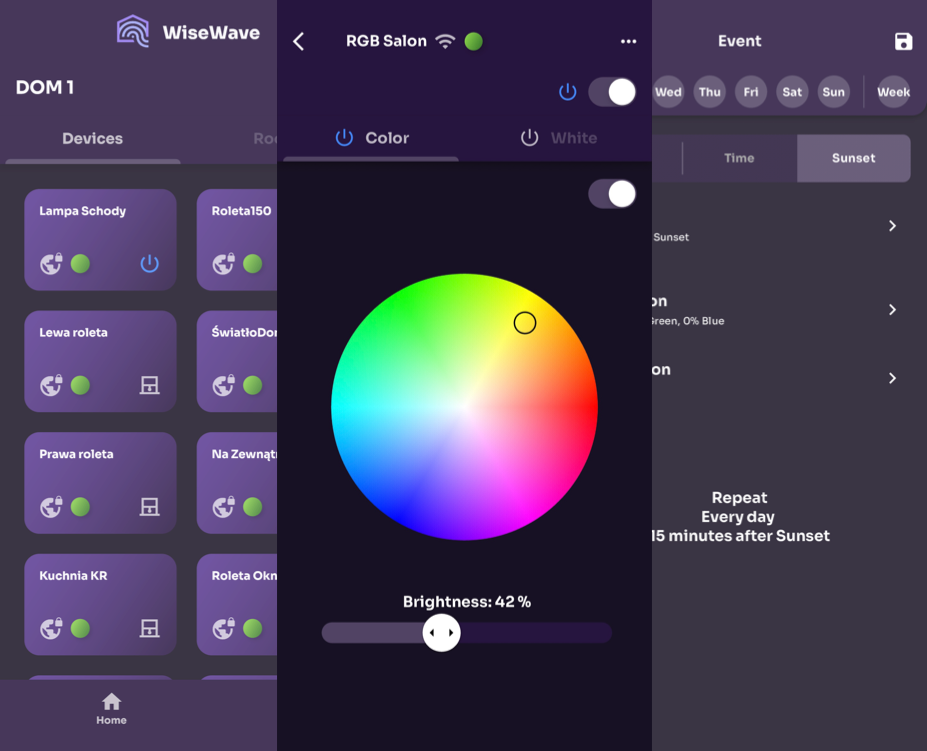
Task: Click the blind icon on Kuchnia KR
Action: pos(149,628)
